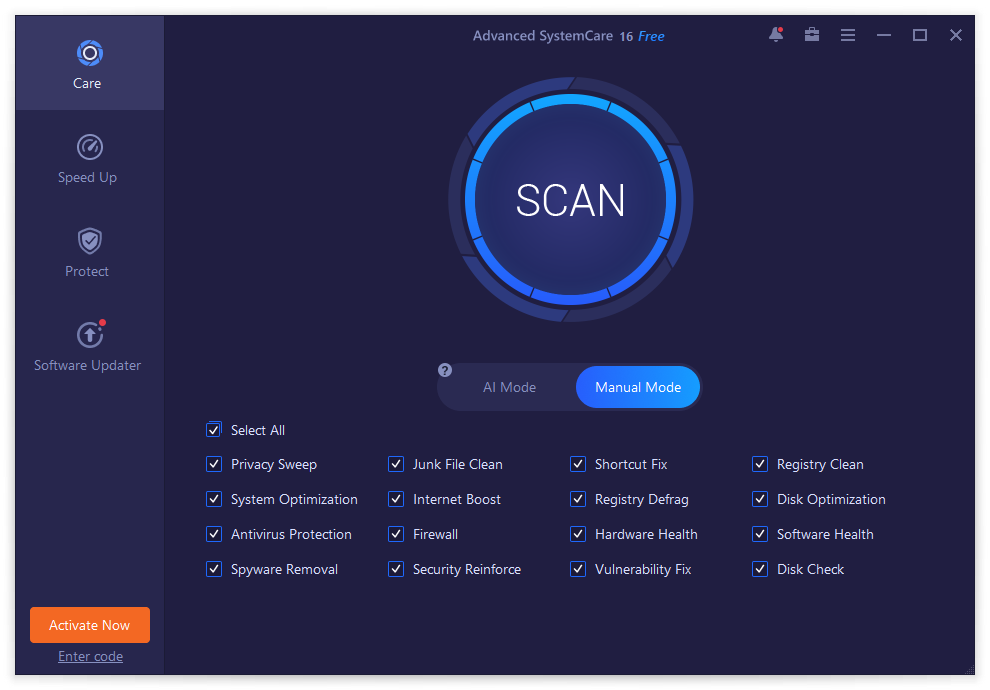Select the Manual Mode tab
This screenshot has height=690, width=990.
(638, 387)
